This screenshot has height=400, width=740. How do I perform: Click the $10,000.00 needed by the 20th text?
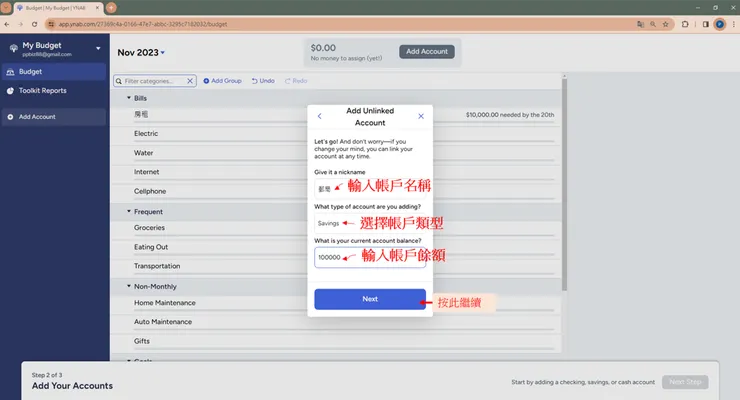click(x=510, y=115)
